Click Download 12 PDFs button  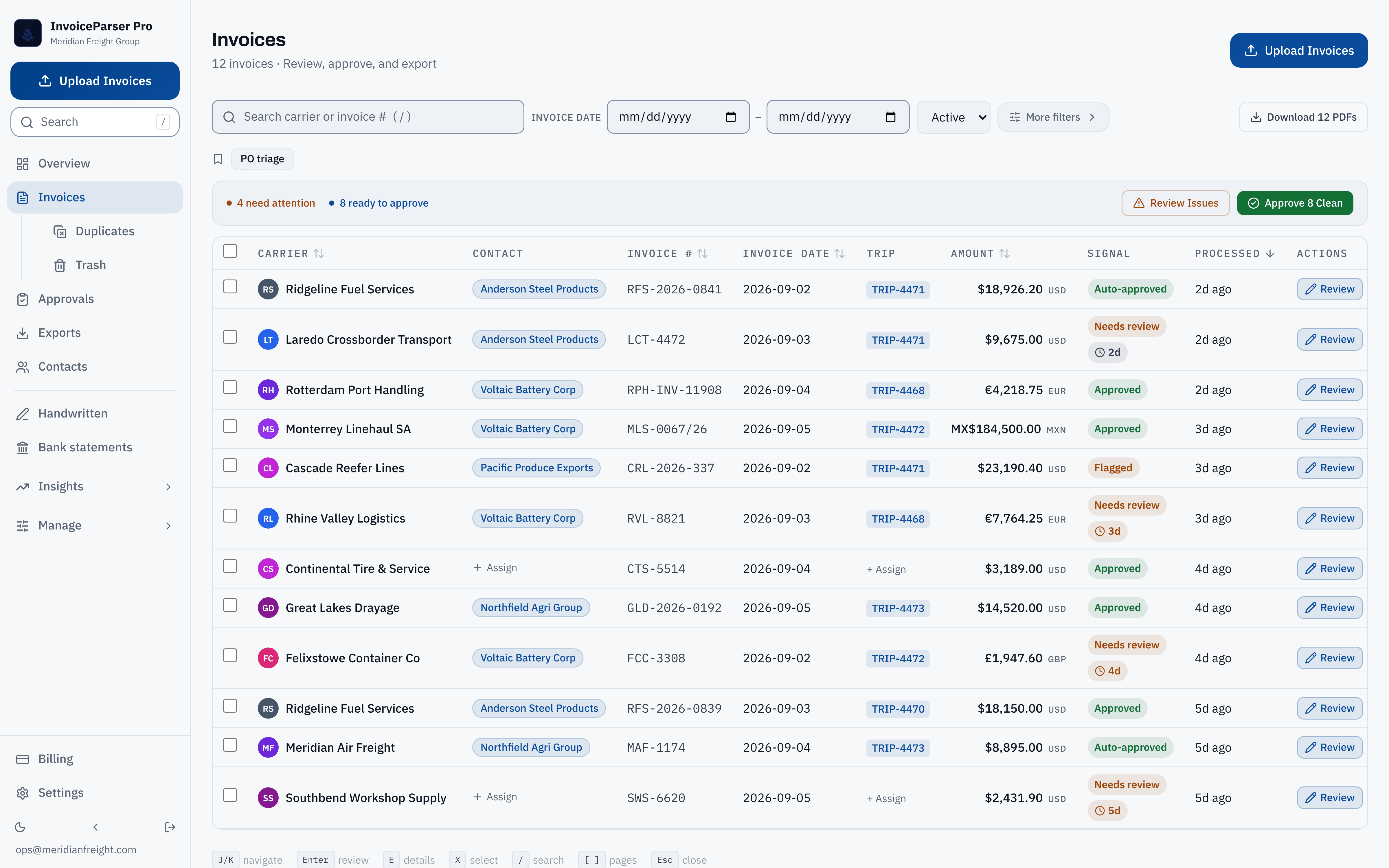[1303, 117]
